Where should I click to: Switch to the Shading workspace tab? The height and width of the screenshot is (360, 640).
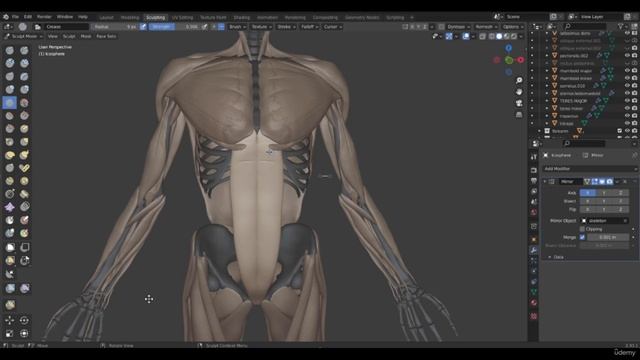[242, 18]
